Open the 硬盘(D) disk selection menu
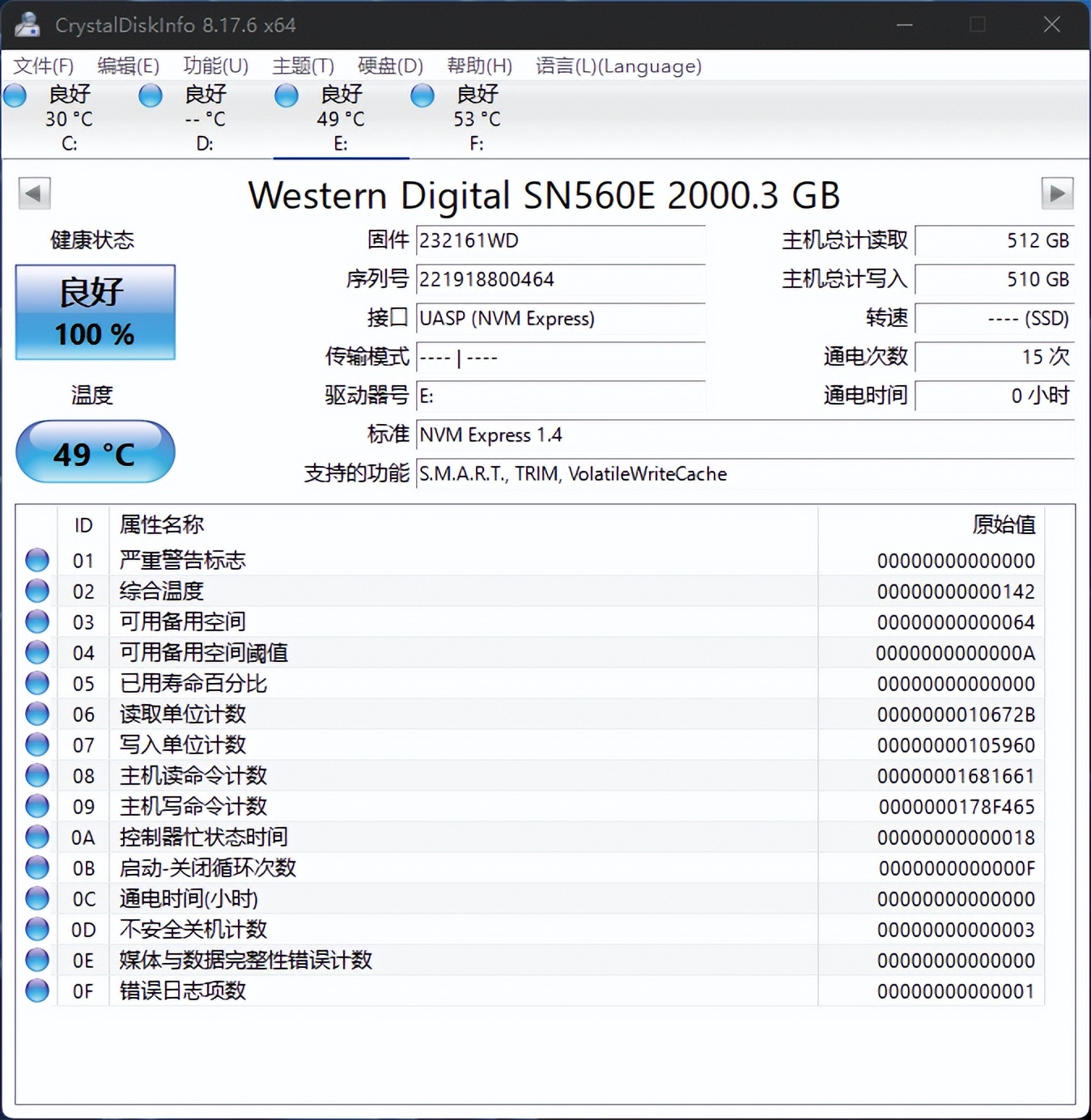The width and height of the screenshot is (1091, 1120). click(x=389, y=66)
